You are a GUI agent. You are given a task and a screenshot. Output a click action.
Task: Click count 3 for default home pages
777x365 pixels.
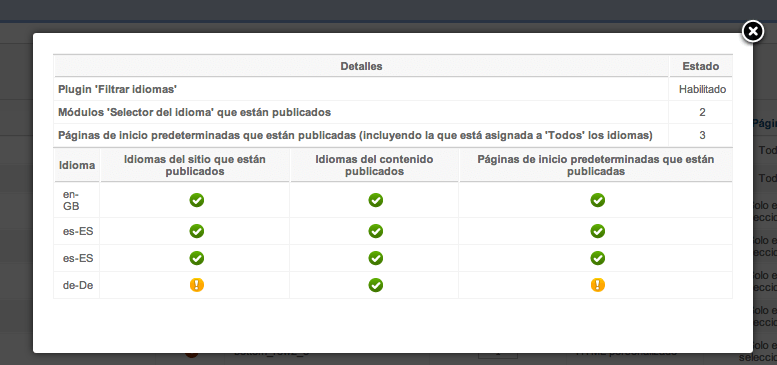(702, 135)
